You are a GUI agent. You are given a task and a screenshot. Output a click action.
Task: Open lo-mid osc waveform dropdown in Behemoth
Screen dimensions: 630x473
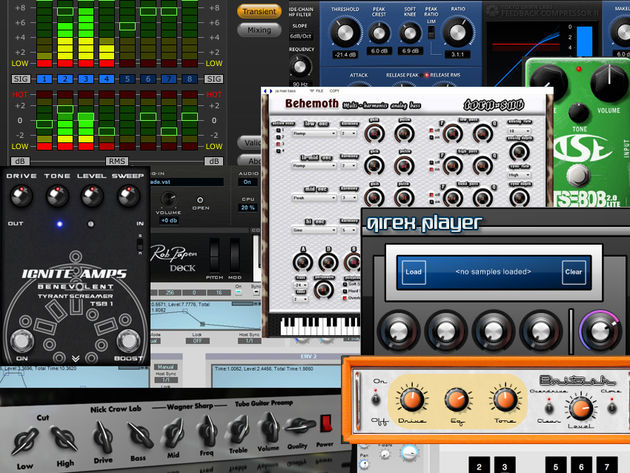coord(314,166)
